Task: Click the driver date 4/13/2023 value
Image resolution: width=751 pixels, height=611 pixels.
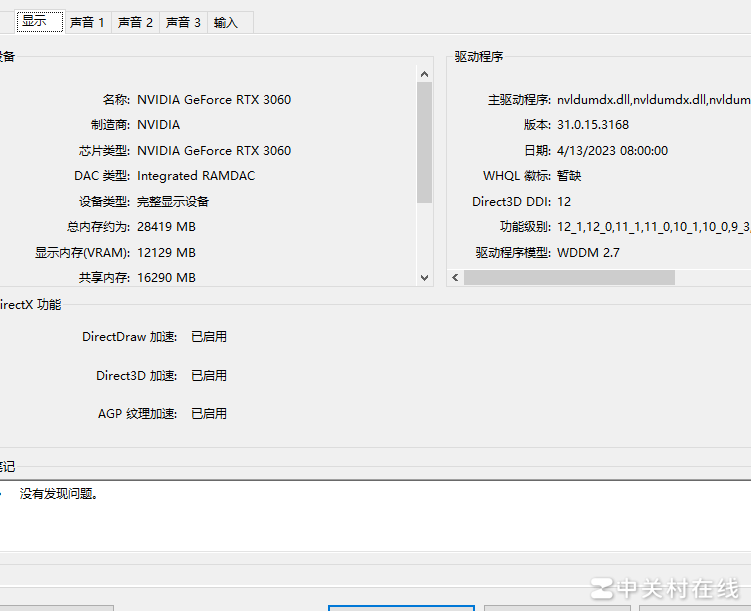Action: coord(612,151)
